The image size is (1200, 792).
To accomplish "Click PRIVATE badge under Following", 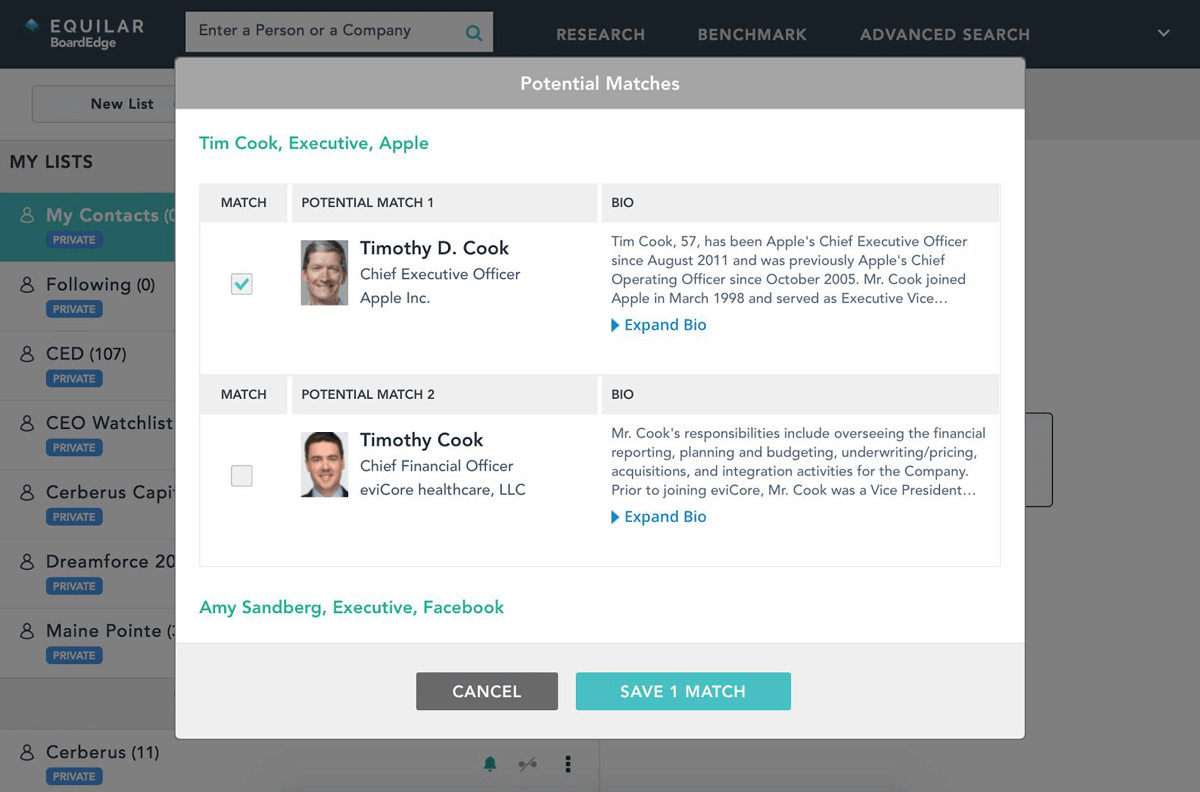I will tap(74, 309).
